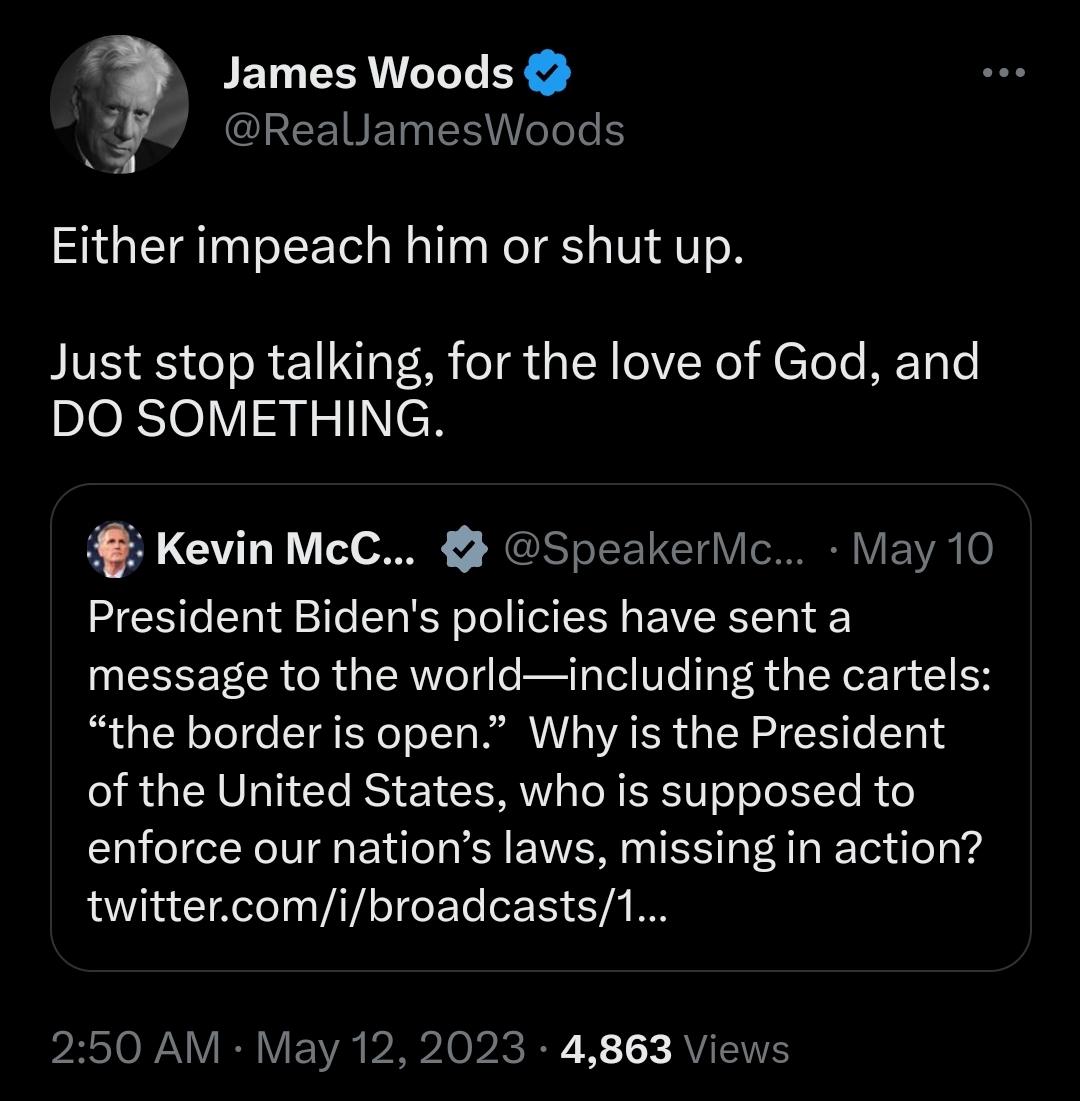Click the "Views" label
Image resolution: width=1080 pixels, height=1101 pixels.
click(737, 1049)
